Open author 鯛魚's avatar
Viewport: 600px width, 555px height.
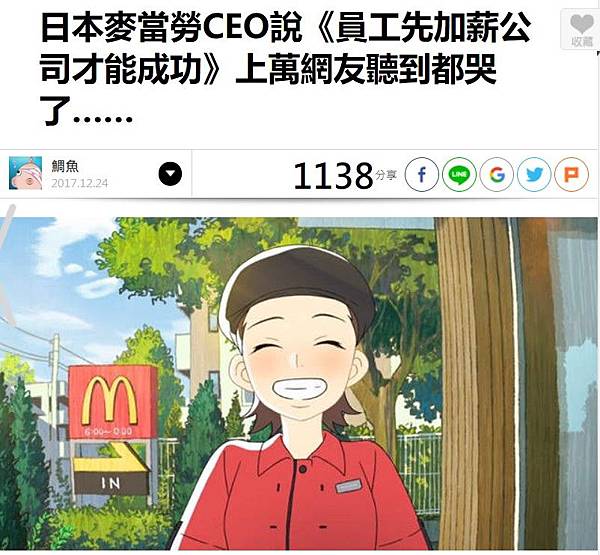[x=26, y=173]
